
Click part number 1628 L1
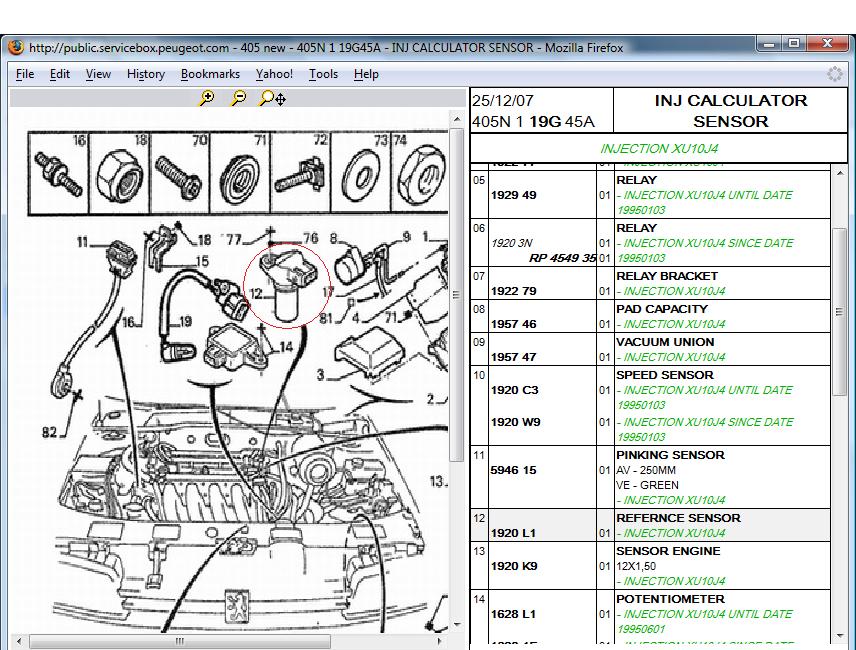tap(513, 614)
